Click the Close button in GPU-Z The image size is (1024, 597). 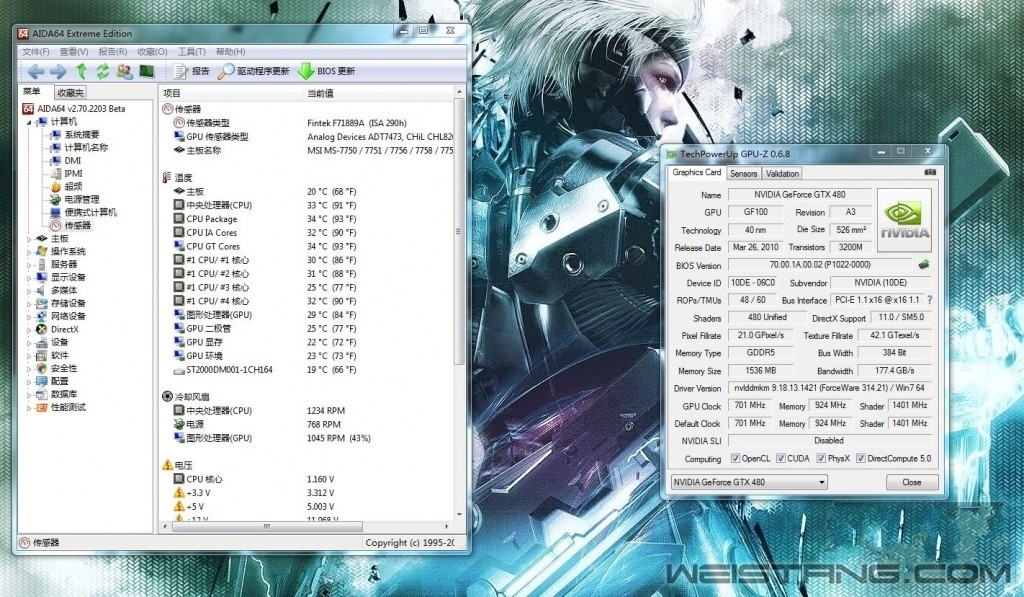coord(911,482)
